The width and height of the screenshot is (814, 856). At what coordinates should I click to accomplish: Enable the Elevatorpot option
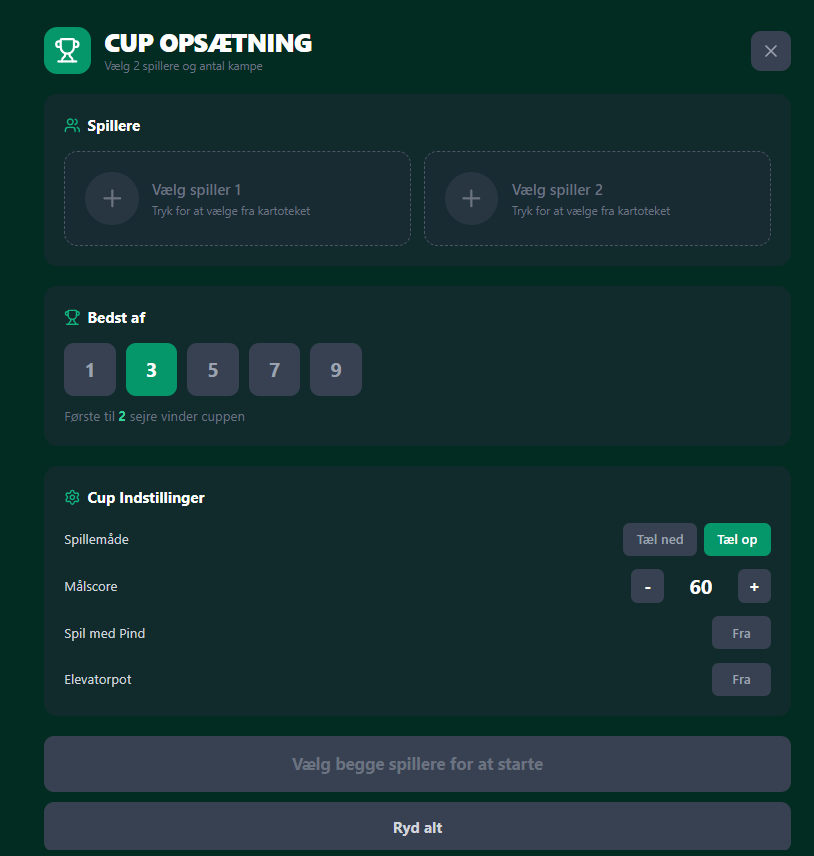coord(741,679)
